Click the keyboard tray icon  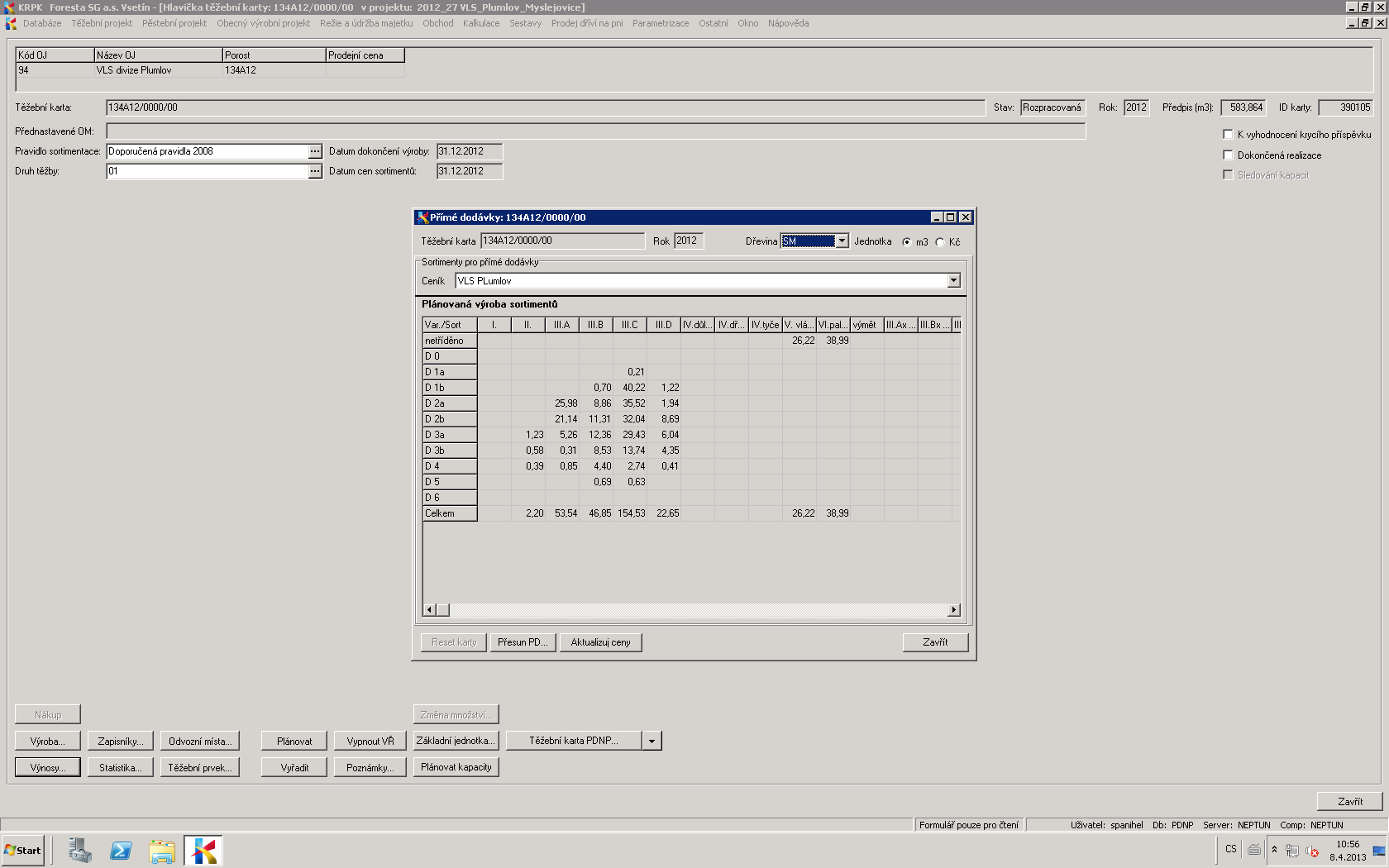1254,849
